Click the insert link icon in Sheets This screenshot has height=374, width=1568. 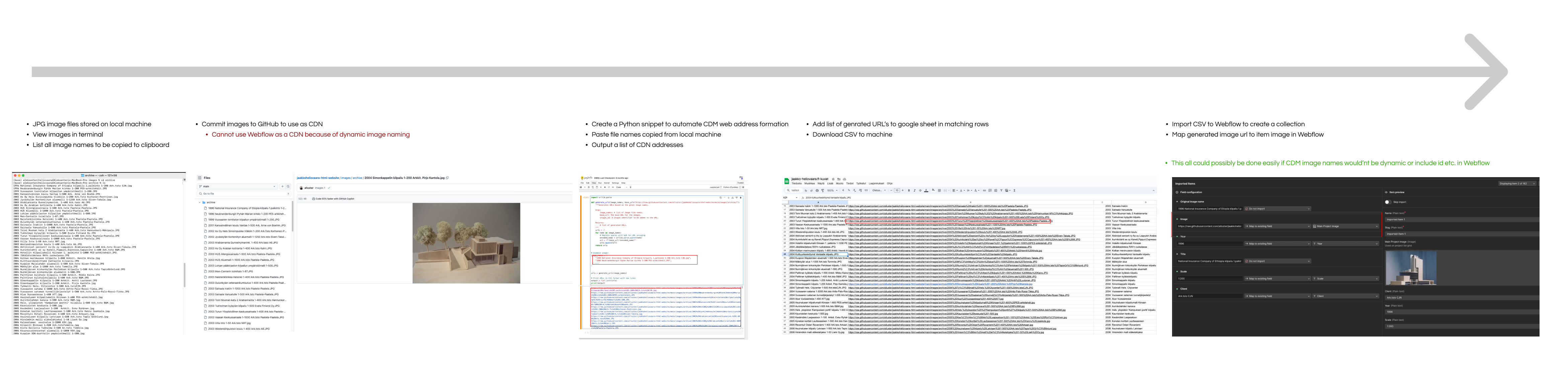(x=984, y=191)
